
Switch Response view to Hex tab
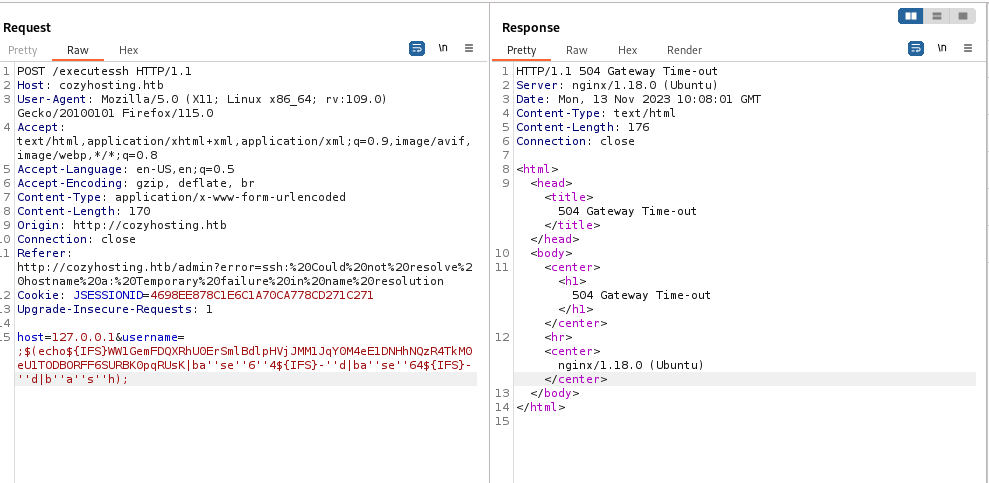coord(627,50)
